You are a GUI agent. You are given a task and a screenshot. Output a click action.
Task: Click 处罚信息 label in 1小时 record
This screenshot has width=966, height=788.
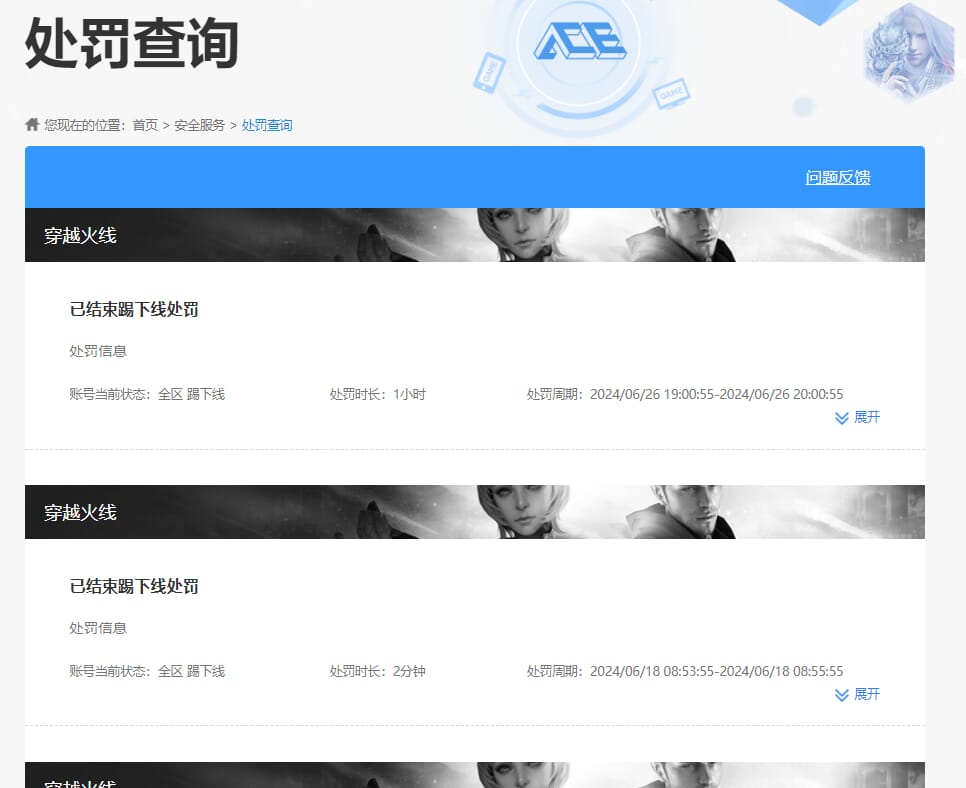tap(98, 351)
